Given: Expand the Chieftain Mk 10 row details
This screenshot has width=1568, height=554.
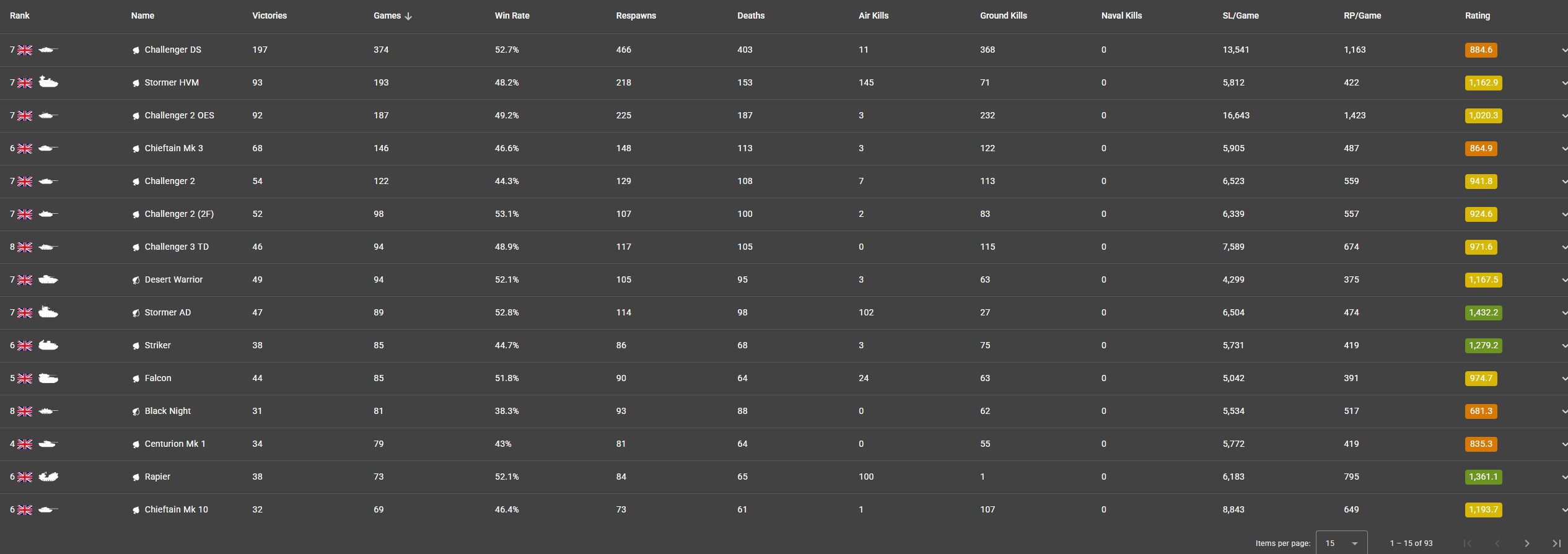Looking at the screenshot, I should click(1563, 510).
